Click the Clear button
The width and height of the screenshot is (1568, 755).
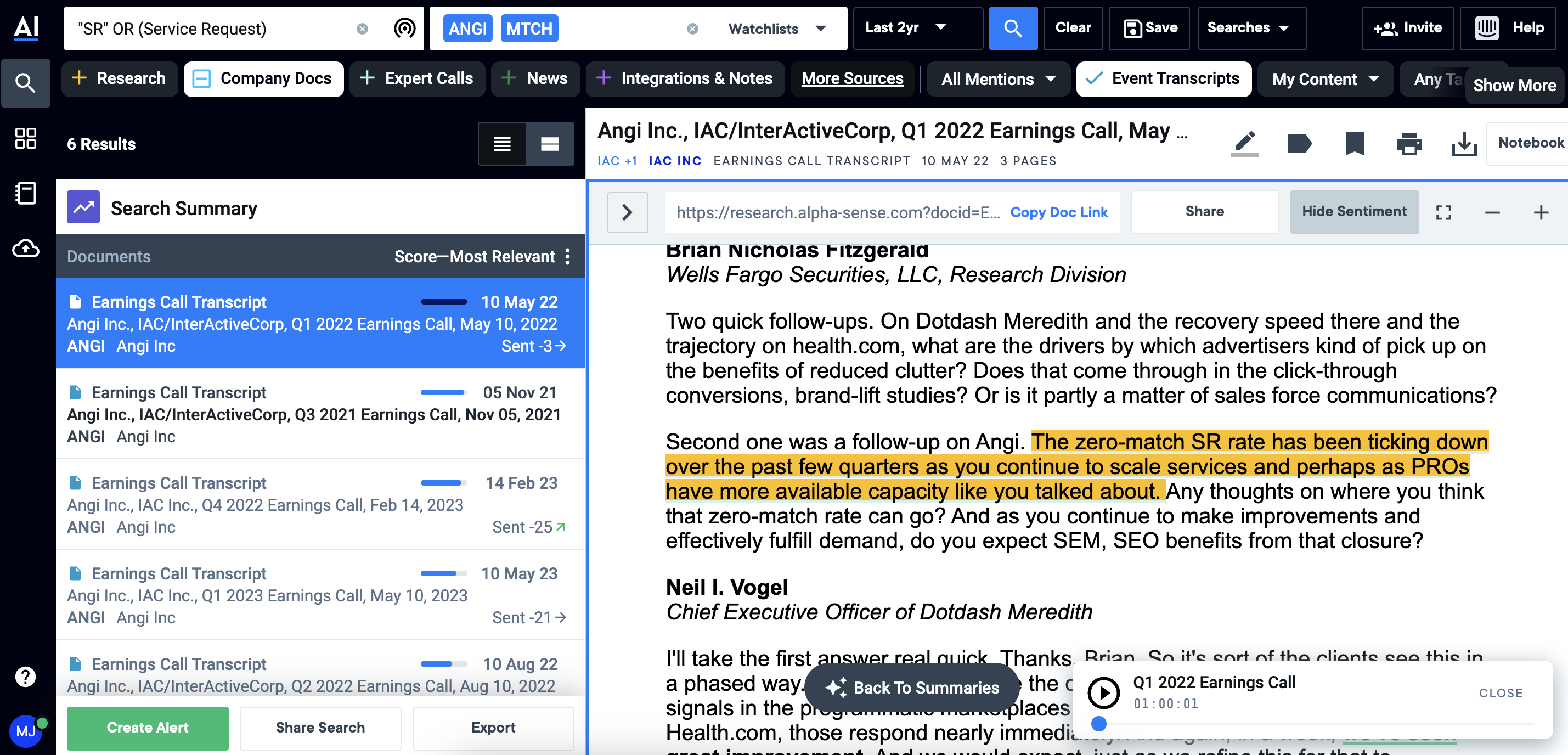(1073, 28)
